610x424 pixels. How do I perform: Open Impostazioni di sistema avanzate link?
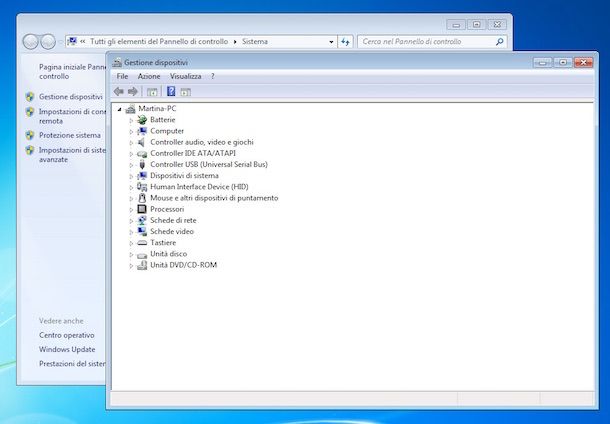point(72,155)
